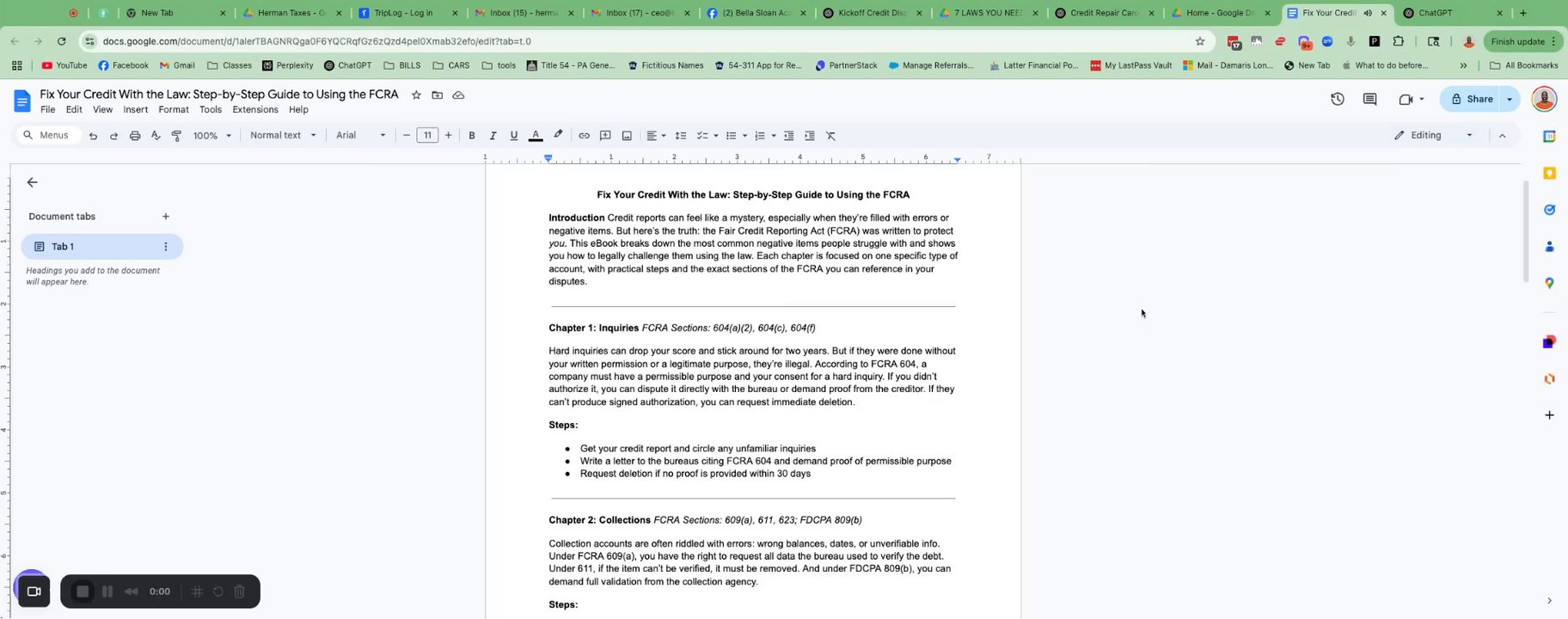1568x619 pixels.
Task: Open the Edit menu
Action: pos(74,110)
